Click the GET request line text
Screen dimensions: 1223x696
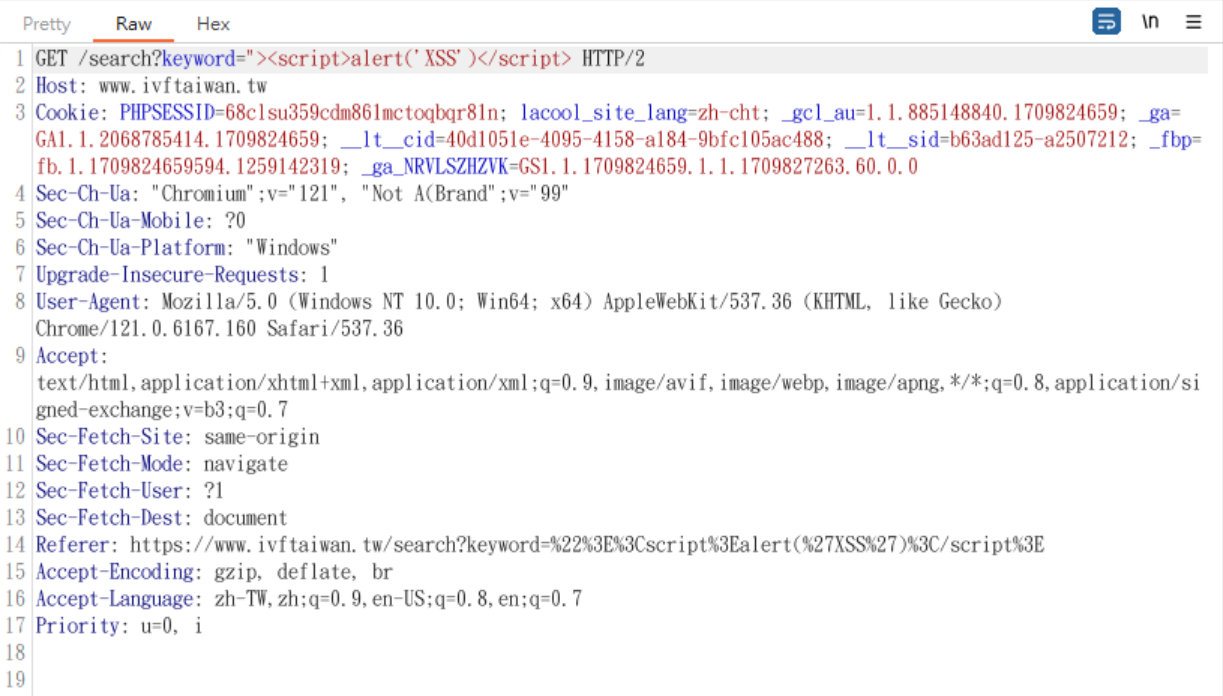[340, 59]
